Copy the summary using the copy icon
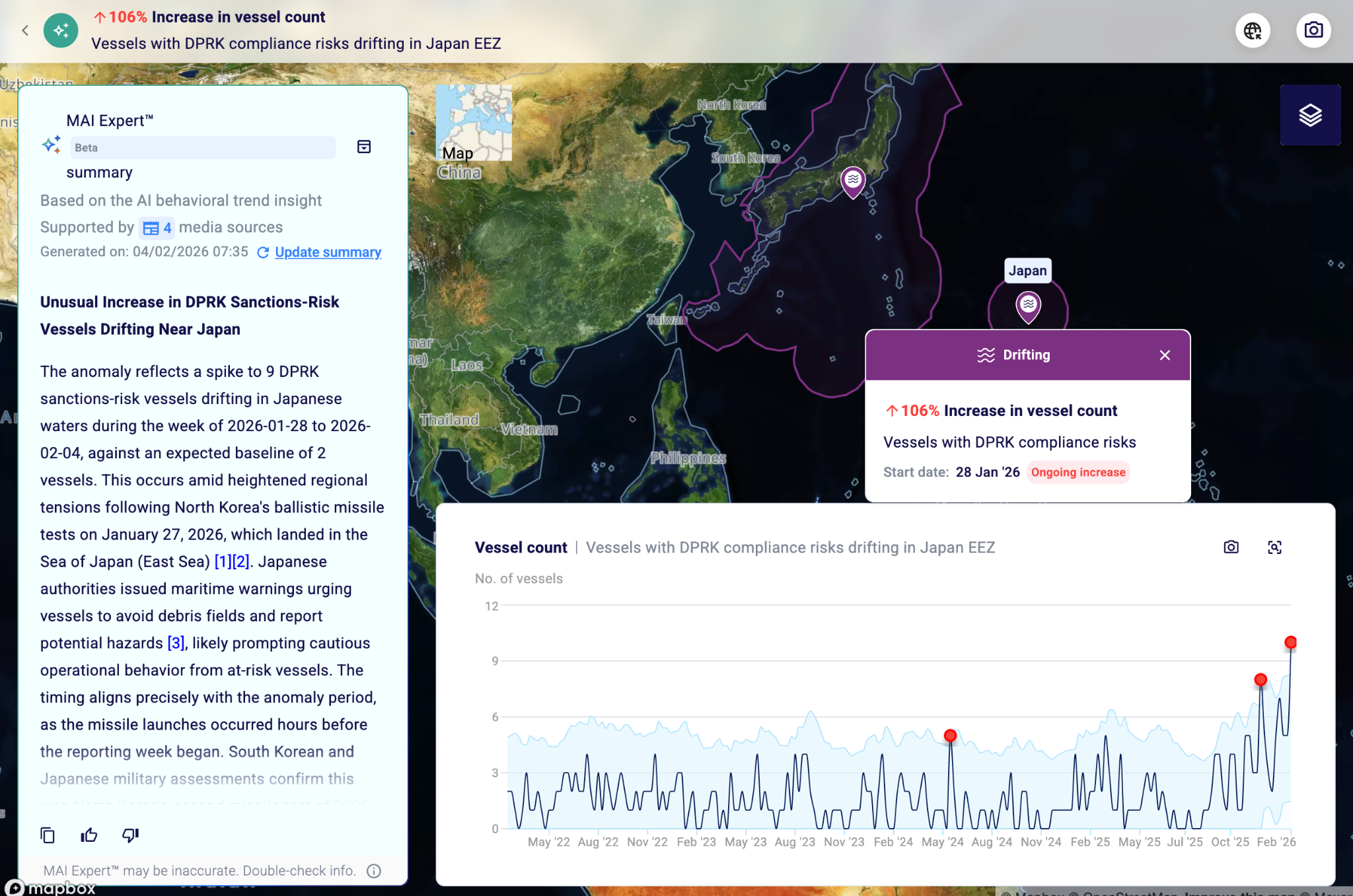The width and height of the screenshot is (1353, 896). pos(47,835)
